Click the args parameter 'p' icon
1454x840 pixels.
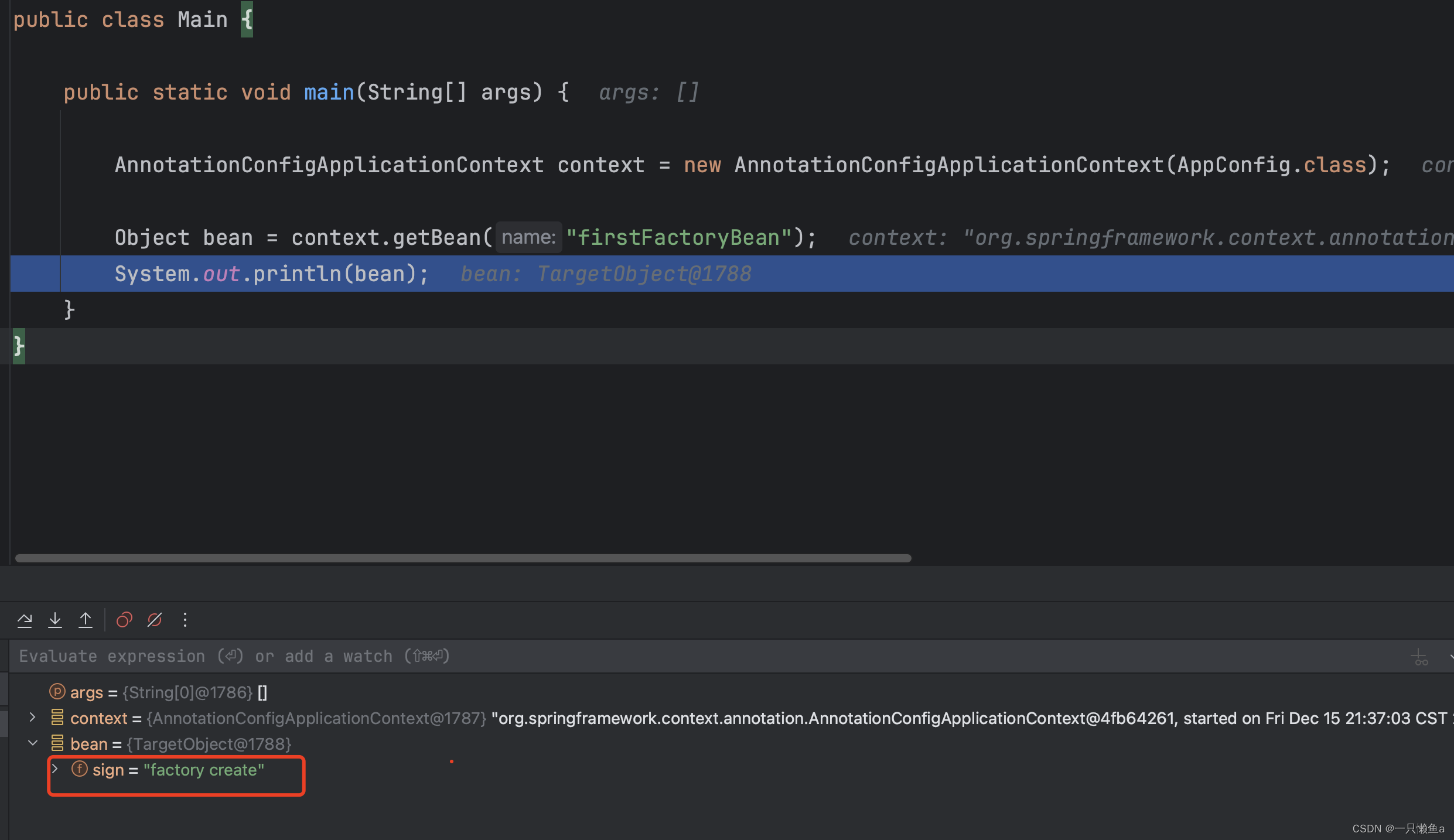coord(57,692)
